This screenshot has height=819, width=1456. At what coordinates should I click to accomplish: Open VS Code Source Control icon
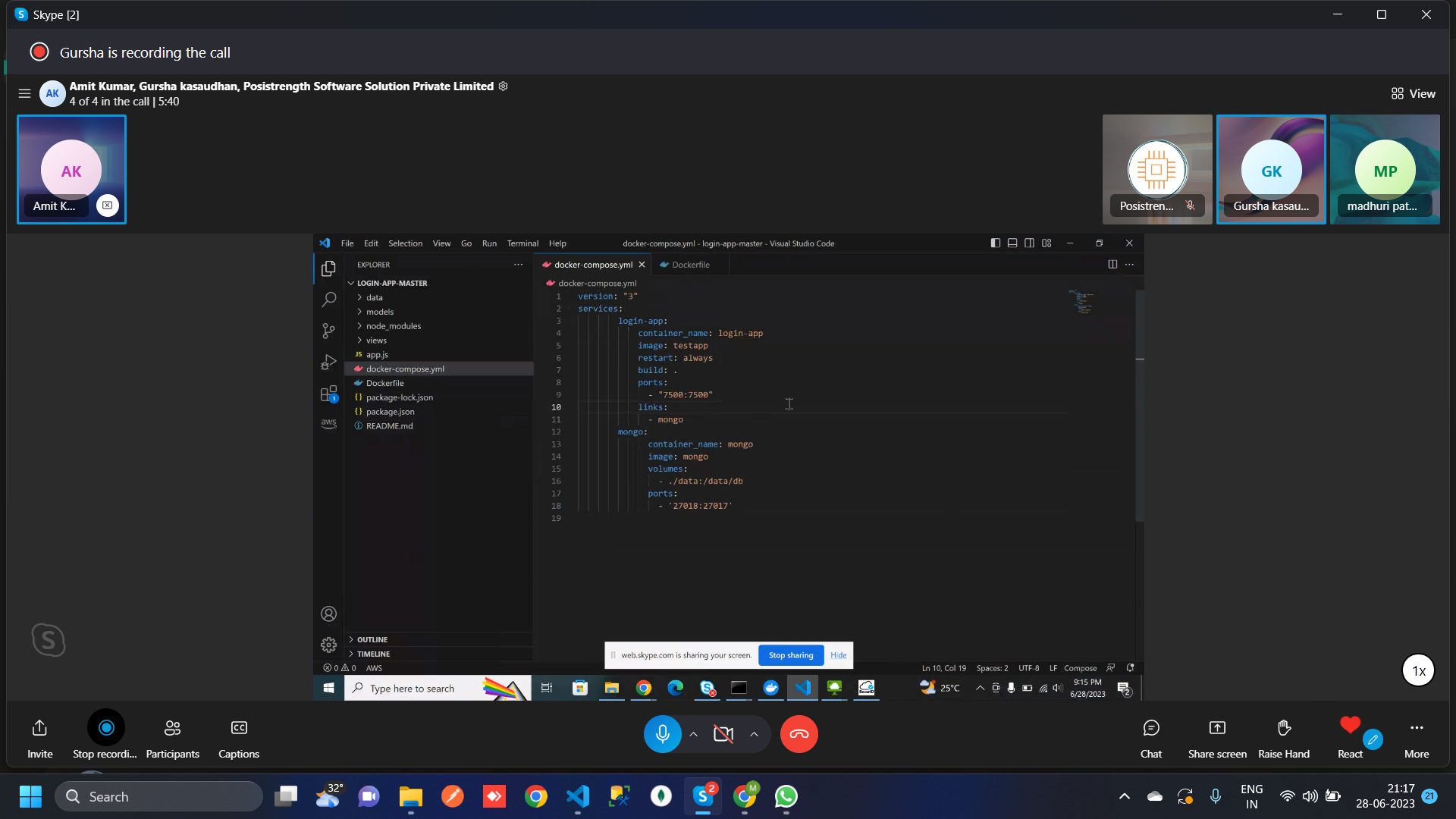(328, 331)
